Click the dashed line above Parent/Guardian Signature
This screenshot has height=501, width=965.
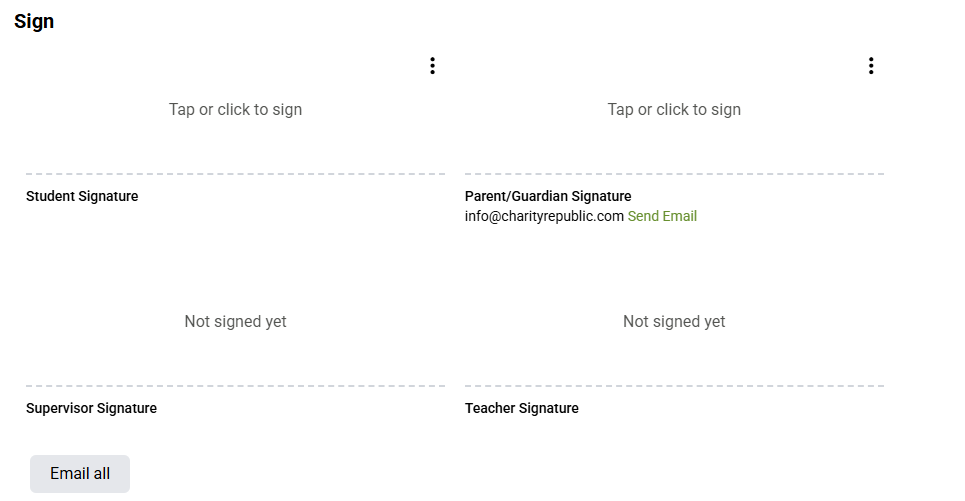[674, 174]
